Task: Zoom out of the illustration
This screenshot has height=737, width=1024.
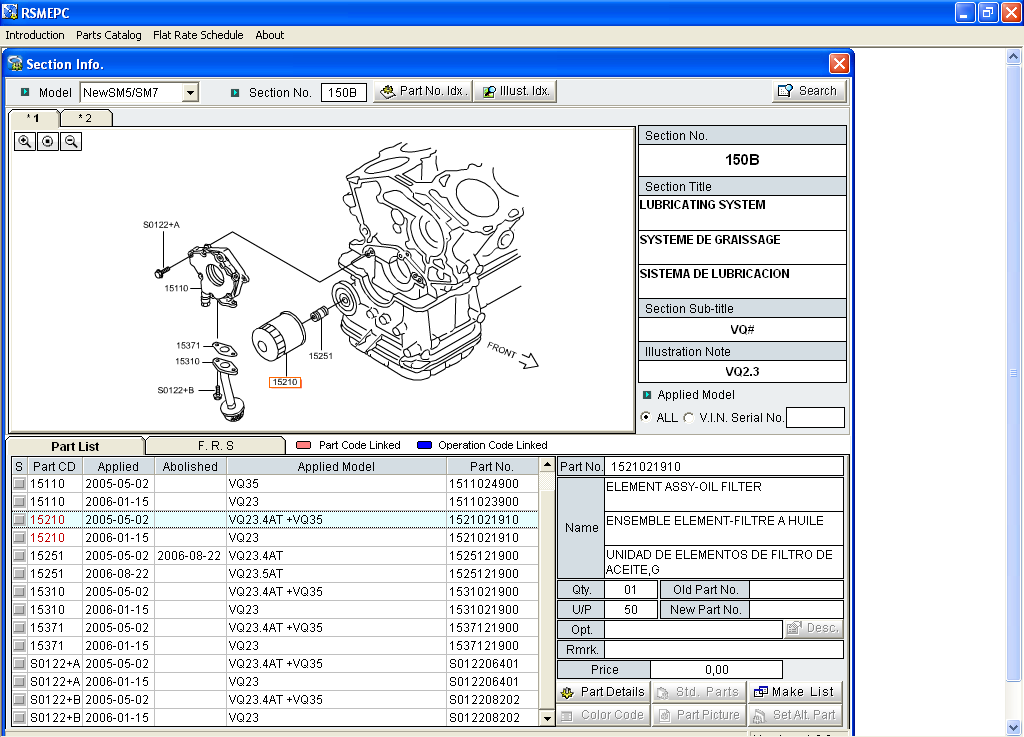Action: coord(71,141)
